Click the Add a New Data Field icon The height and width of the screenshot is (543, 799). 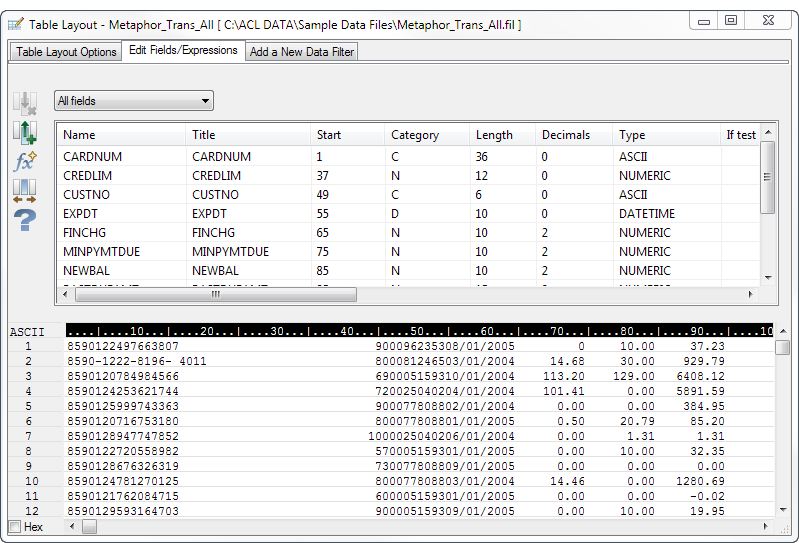point(25,132)
